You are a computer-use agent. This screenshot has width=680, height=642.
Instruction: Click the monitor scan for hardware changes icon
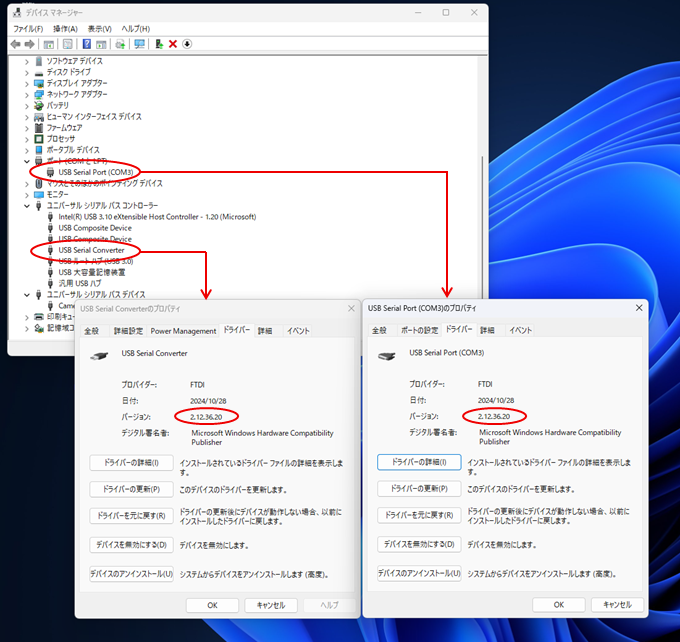(x=139, y=44)
